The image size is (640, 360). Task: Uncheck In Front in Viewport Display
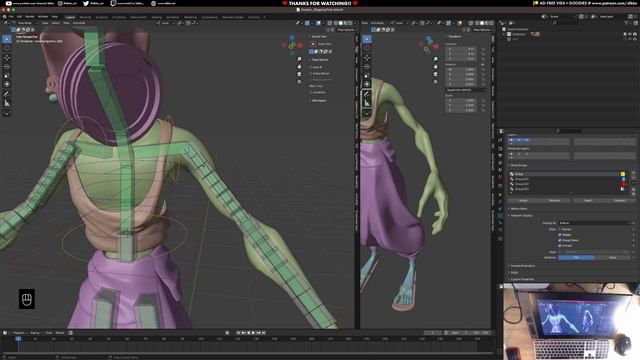pyautogui.click(x=560, y=246)
